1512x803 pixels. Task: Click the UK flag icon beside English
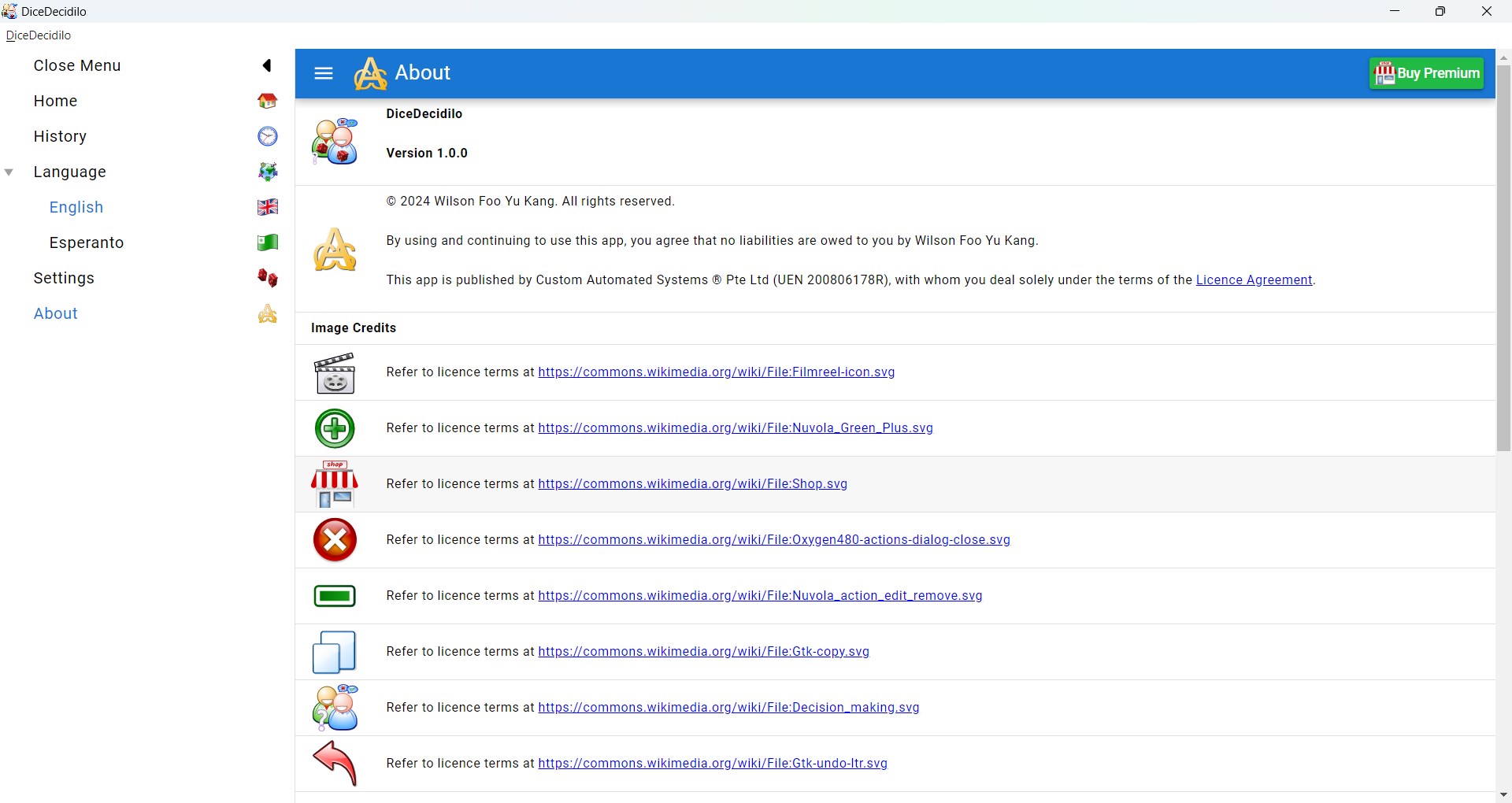pyautogui.click(x=268, y=207)
